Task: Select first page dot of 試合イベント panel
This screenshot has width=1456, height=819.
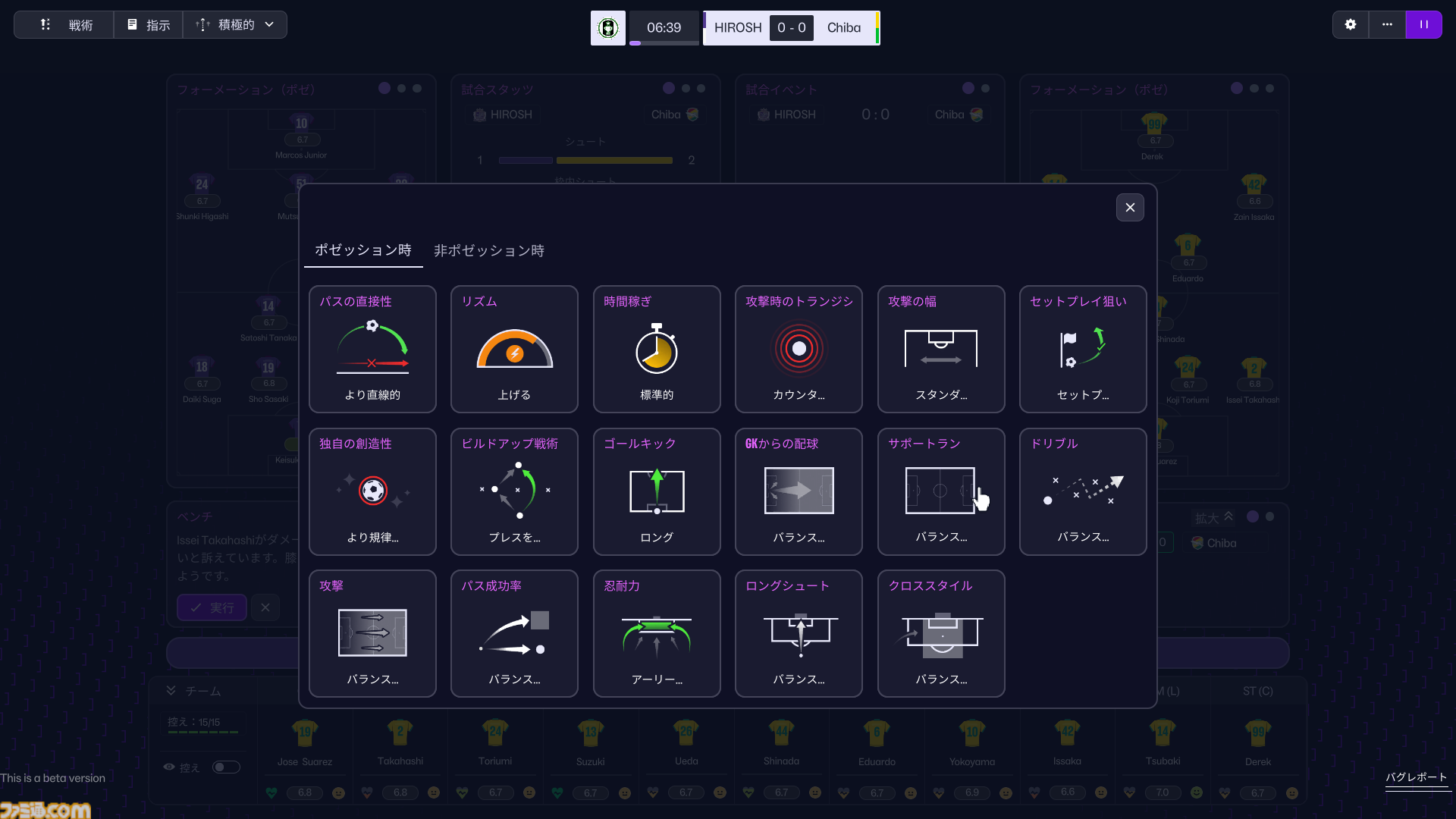Action: [968, 88]
